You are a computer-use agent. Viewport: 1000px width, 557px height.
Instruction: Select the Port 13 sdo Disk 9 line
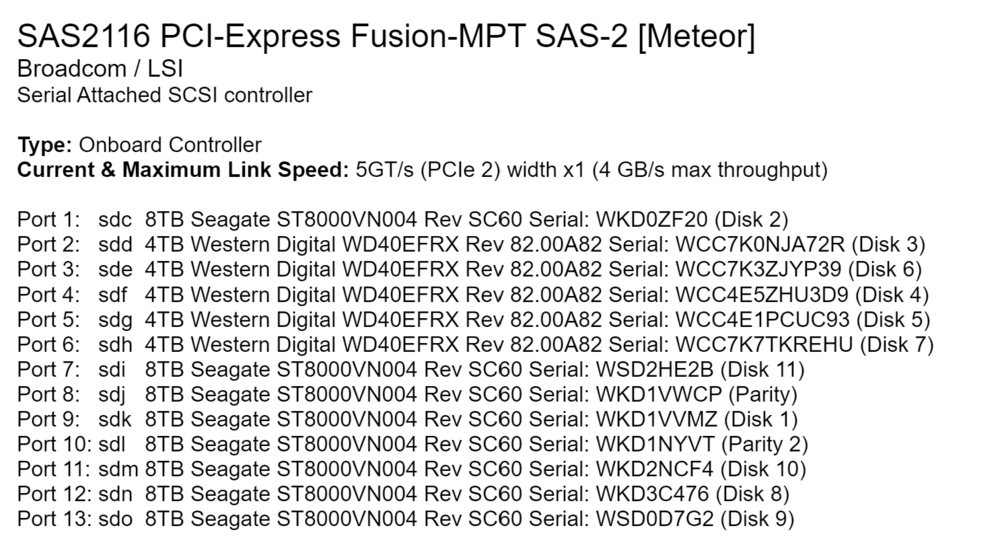[x=406, y=519]
